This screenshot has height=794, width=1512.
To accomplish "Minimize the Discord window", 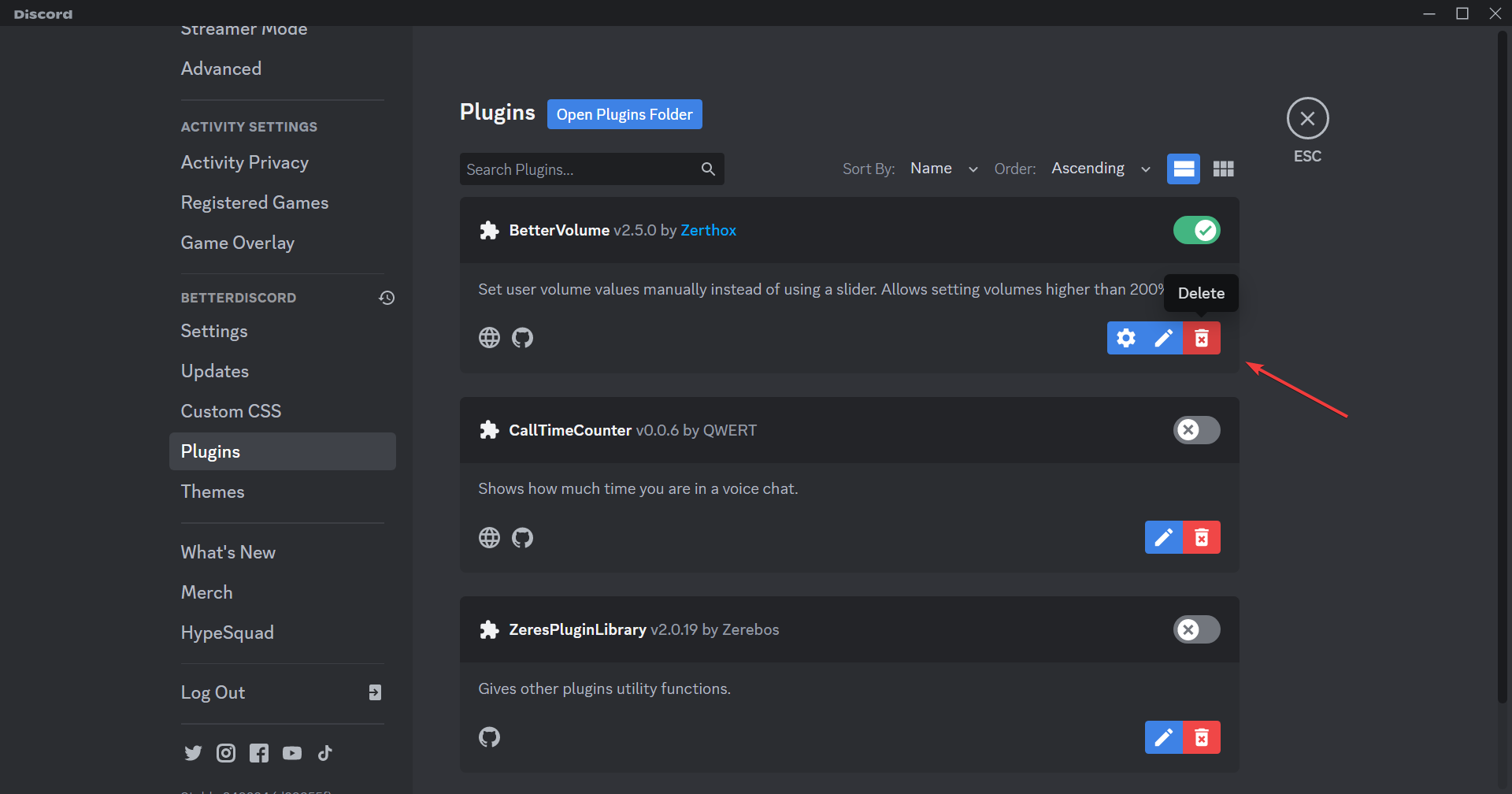I will [x=1429, y=13].
